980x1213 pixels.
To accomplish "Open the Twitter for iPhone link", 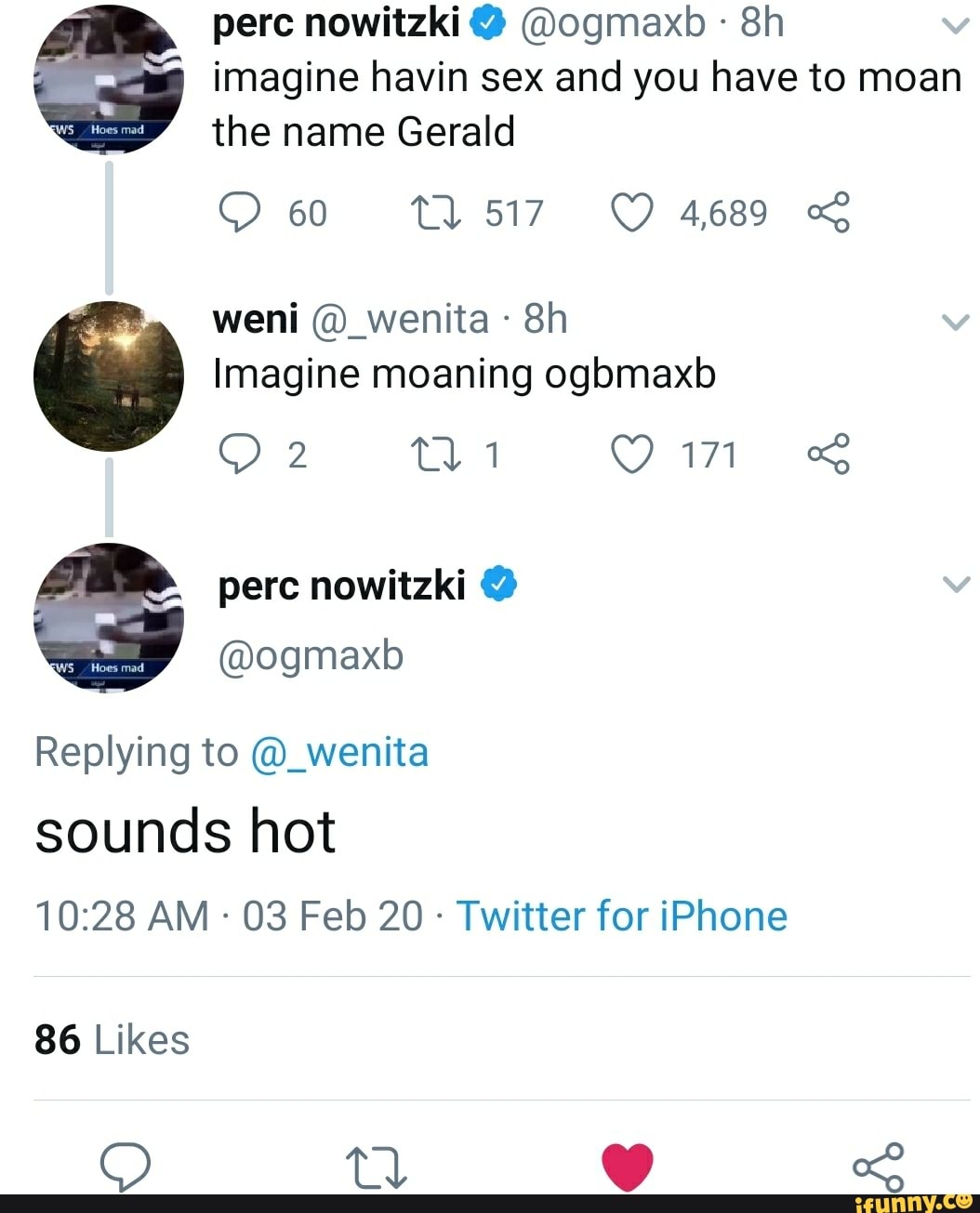I will (x=621, y=916).
